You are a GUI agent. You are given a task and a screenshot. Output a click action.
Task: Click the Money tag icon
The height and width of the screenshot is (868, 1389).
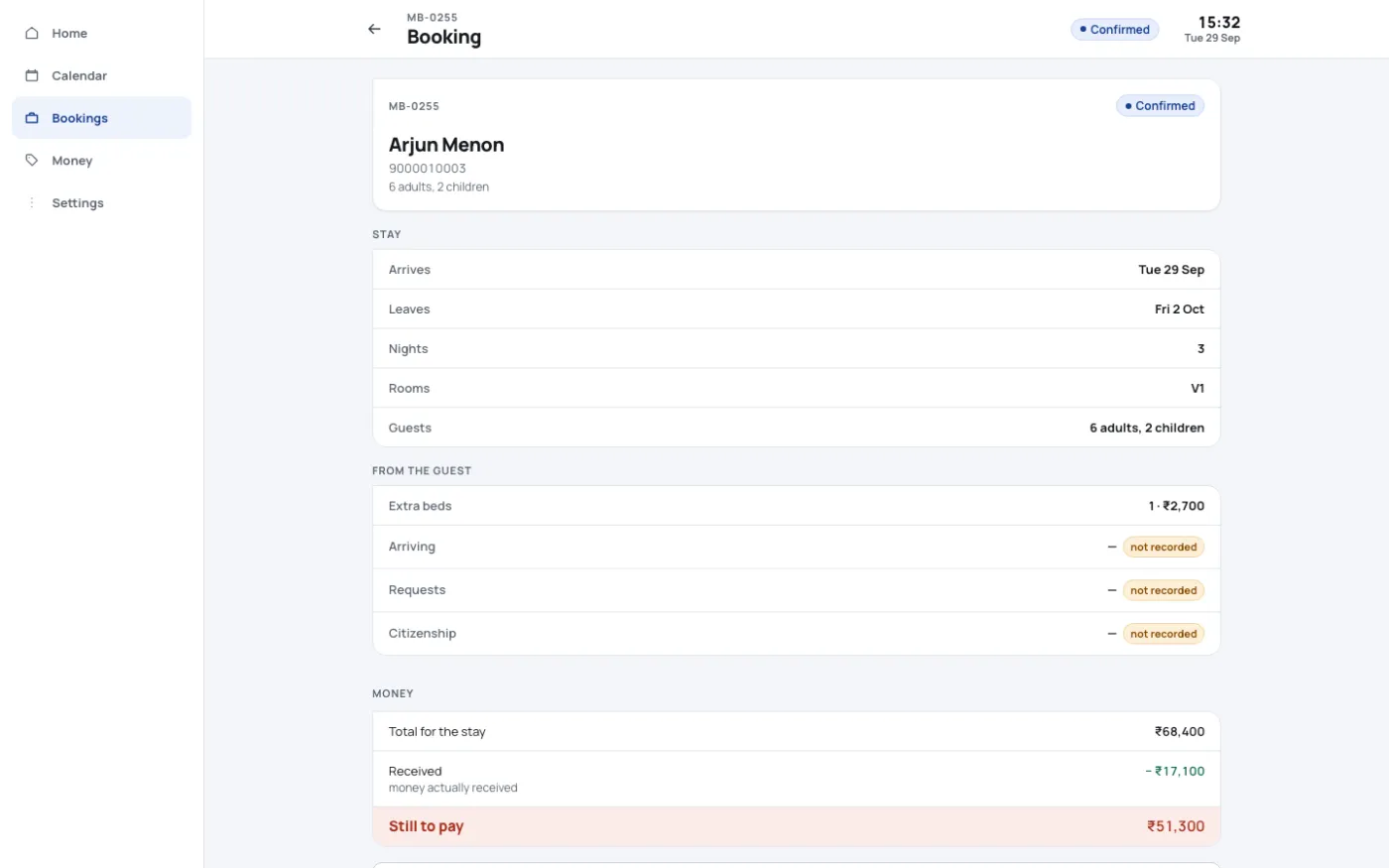32,160
